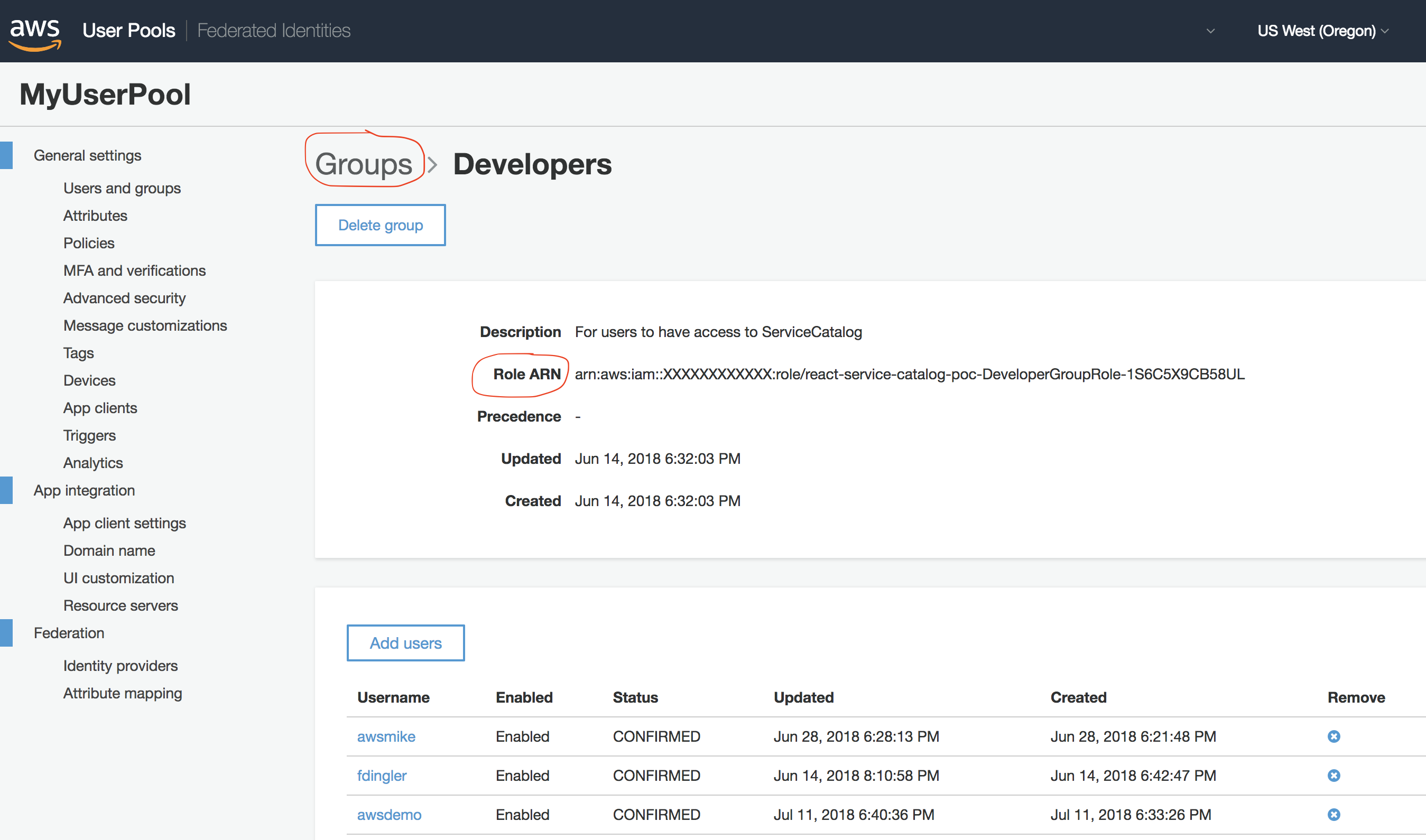1426x840 pixels.
Task: Open Domain name configuration
Action: (109, 550)
